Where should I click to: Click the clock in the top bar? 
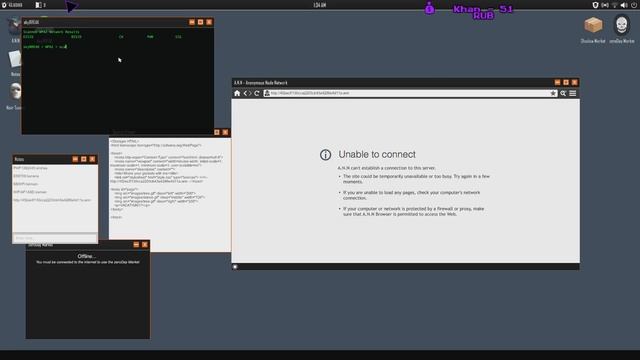(x=320, y=5)
